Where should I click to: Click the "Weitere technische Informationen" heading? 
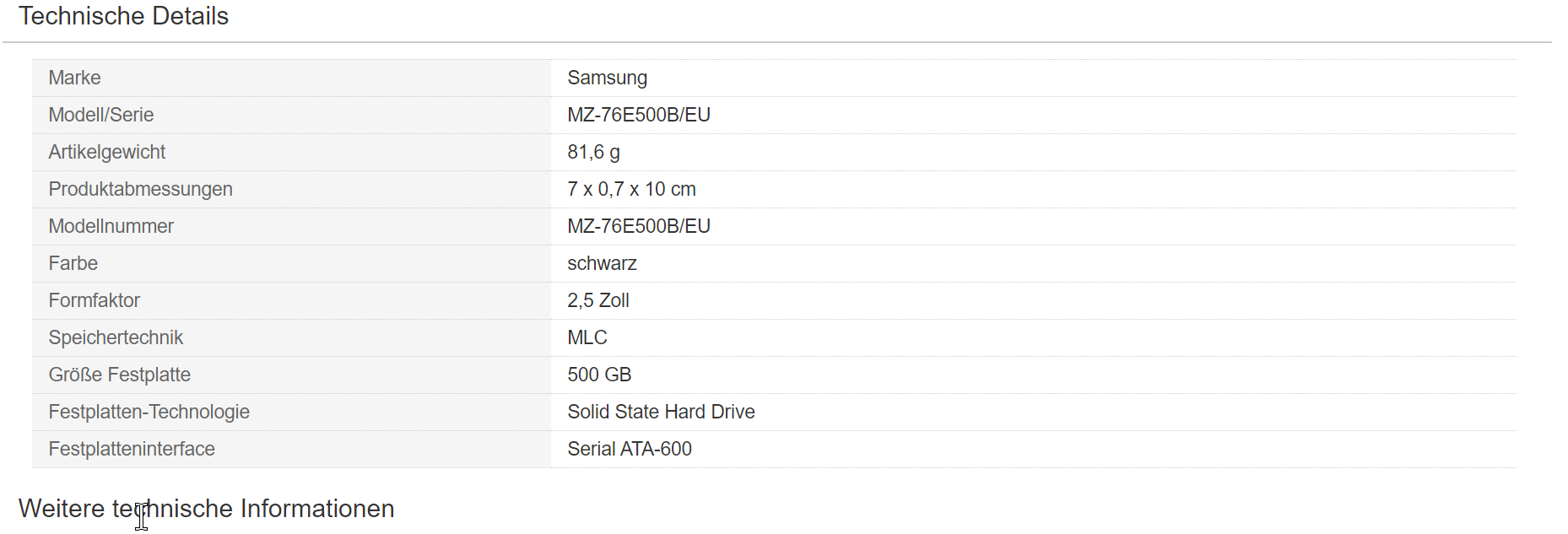pyautogui.click(x=207, y=509)
